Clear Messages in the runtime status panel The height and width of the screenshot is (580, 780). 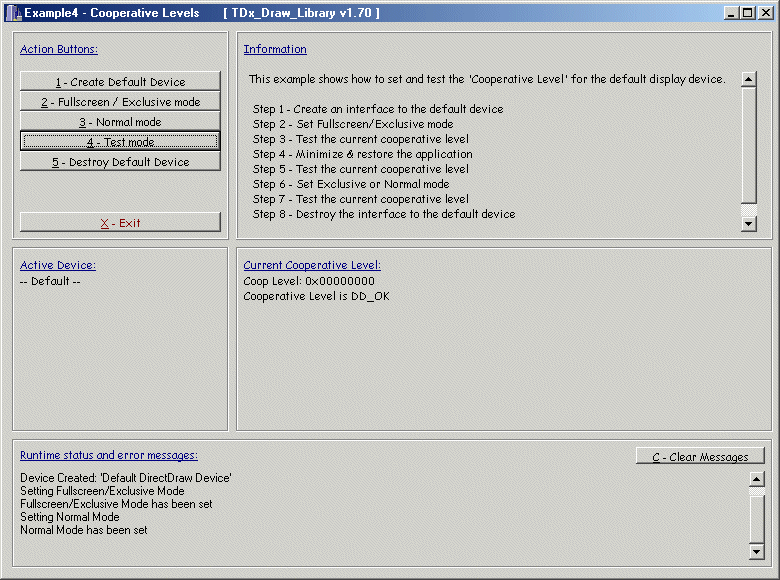700,457
